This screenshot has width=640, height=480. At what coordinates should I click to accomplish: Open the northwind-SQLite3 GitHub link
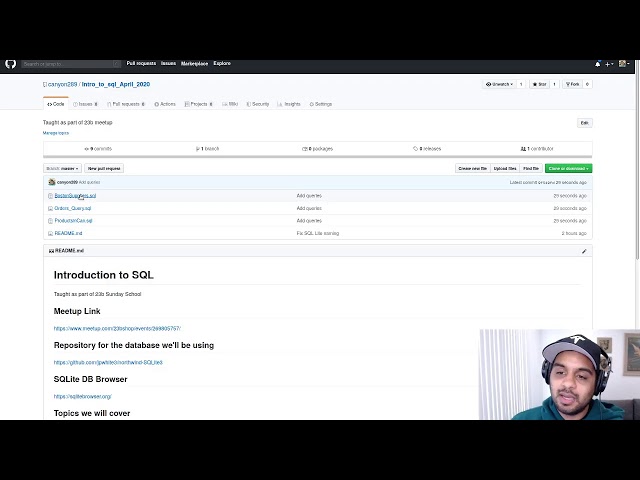tap(108, 362)
